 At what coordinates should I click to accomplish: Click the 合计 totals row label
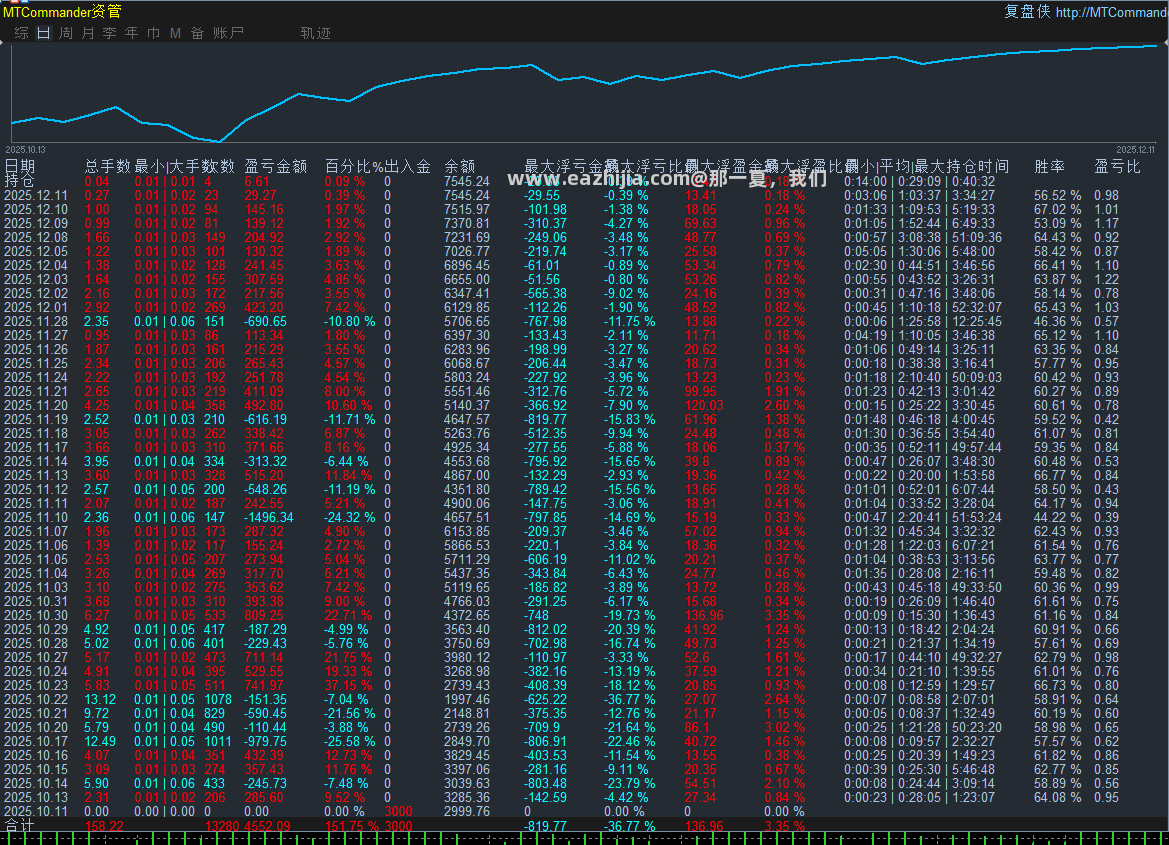point(19,825)
